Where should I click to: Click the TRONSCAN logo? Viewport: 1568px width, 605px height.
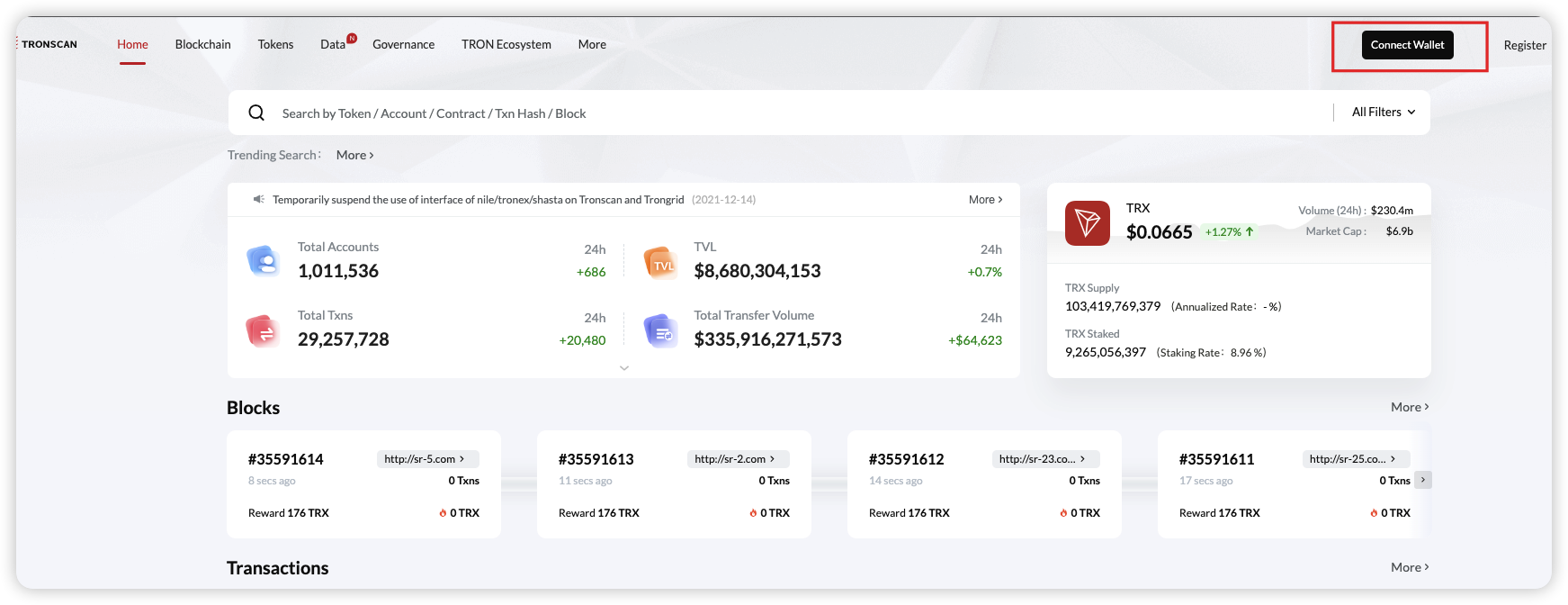[48, 44]
